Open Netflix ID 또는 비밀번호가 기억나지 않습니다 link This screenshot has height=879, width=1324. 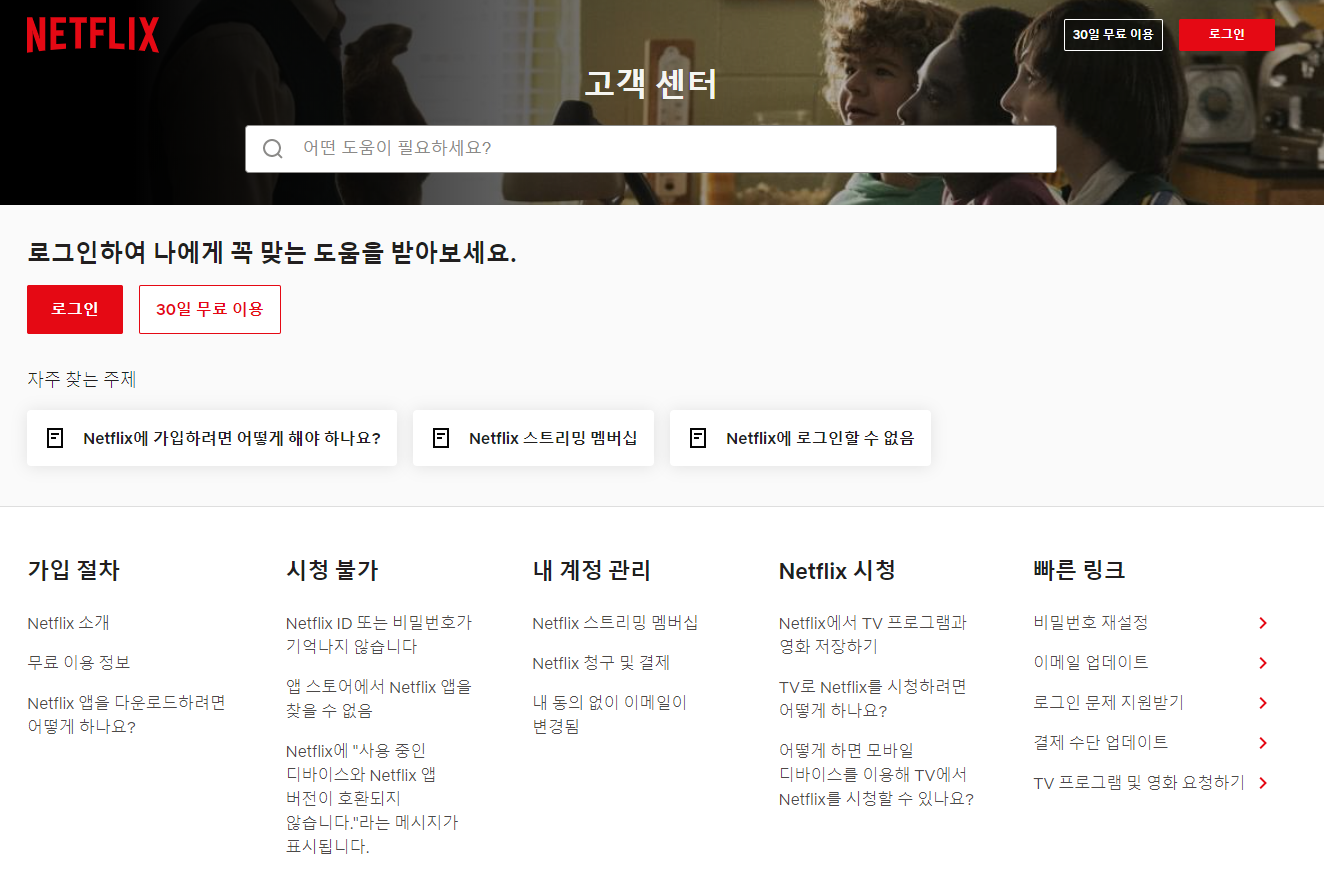(379, 635)
